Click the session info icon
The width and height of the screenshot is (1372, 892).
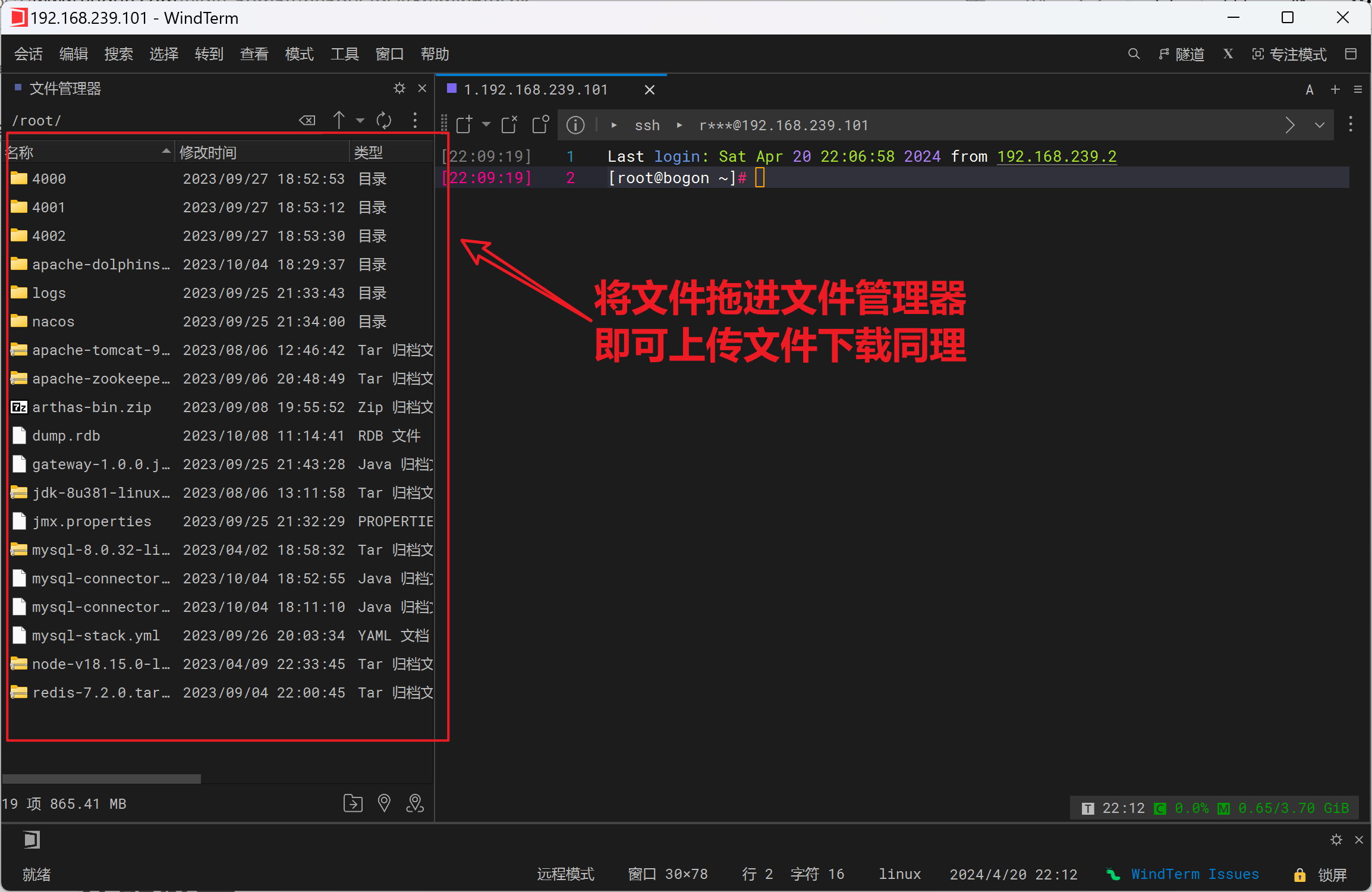pyautogui.click(x=575, y=125)
